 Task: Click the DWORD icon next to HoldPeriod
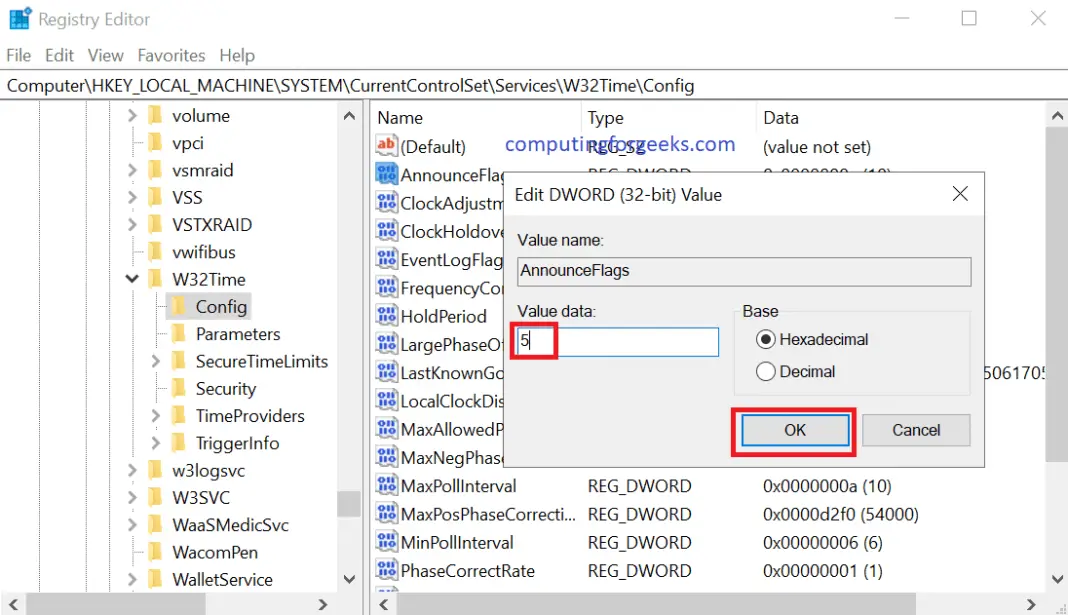pos(386,316)
